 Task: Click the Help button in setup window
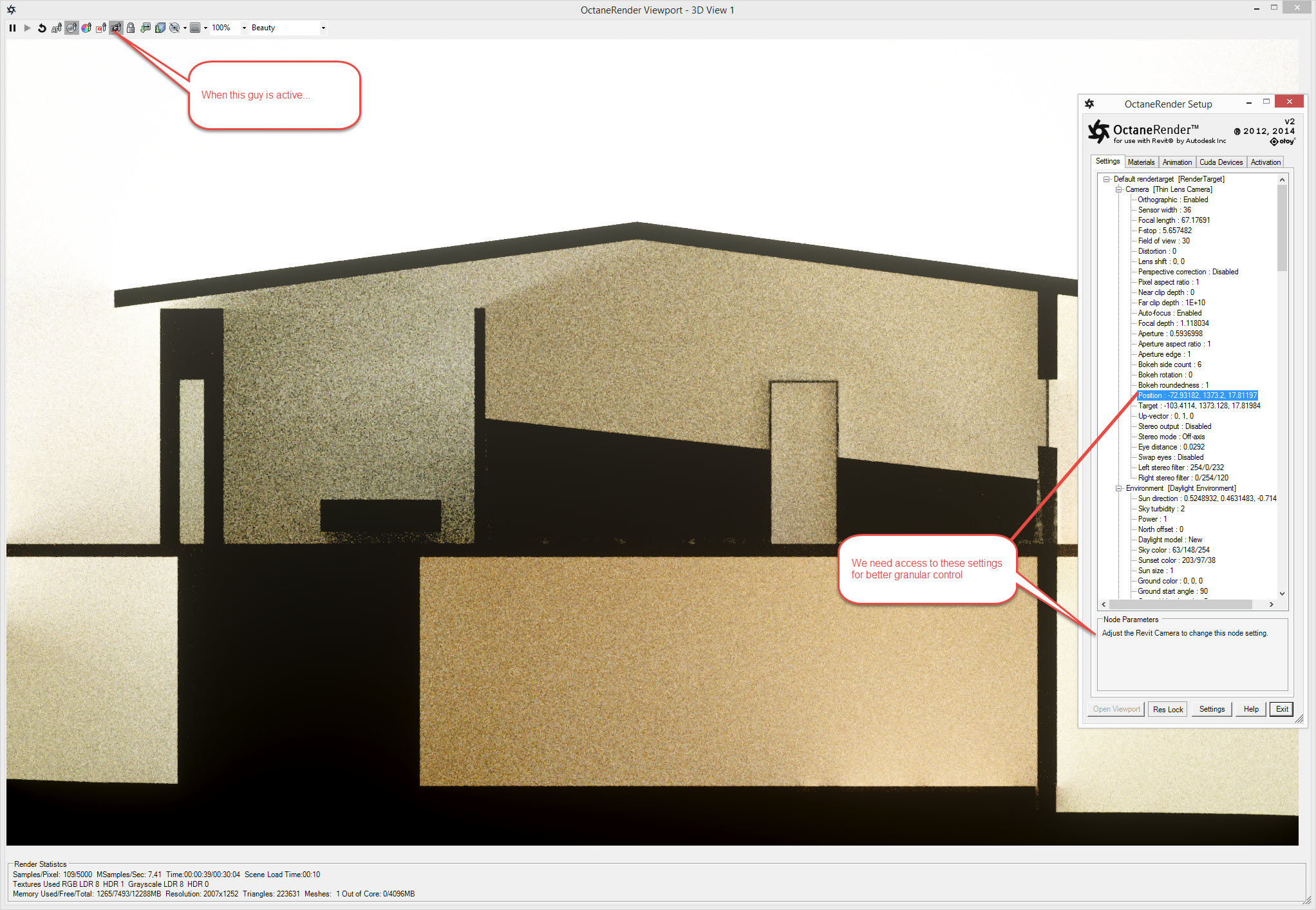[1251, 709]
